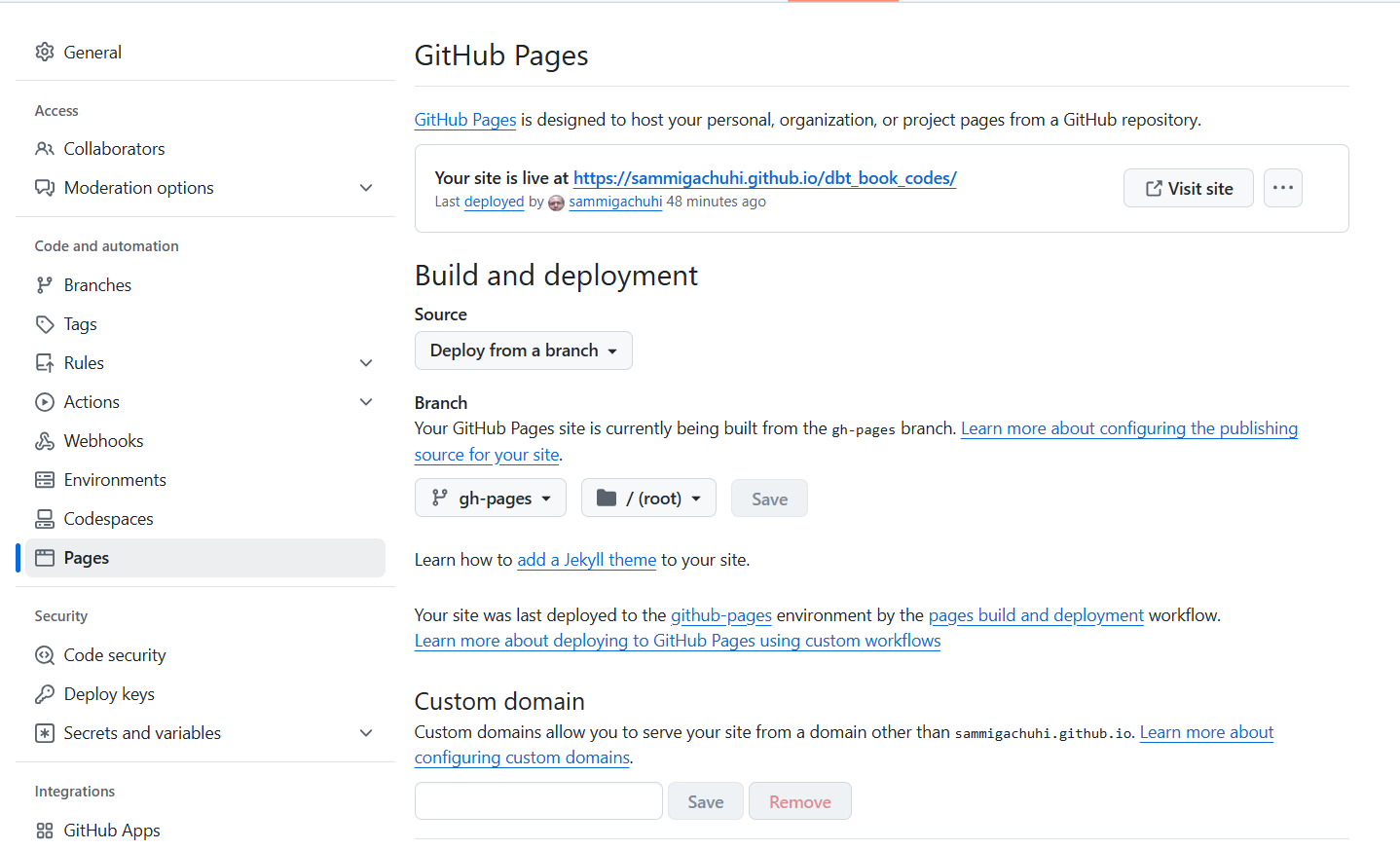Select Pages in sidebar
This screenshot has height=850, width=1400.
tap(205, 558)
